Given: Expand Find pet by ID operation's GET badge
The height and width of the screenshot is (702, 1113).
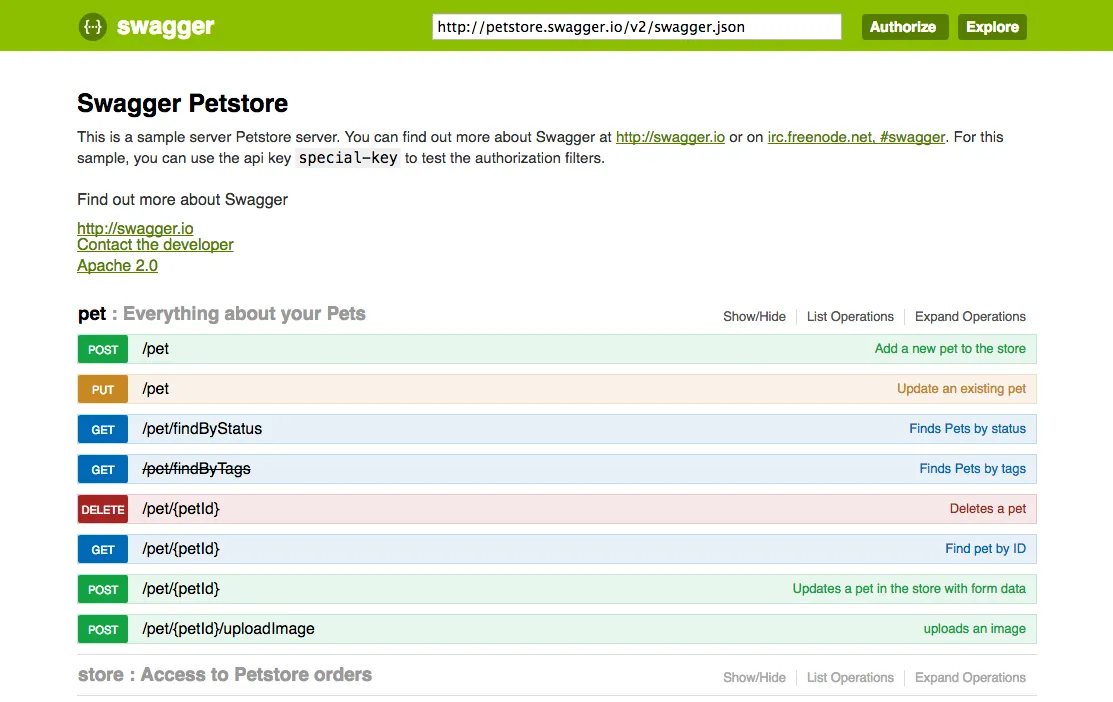Looking at the screenshot, I should click(x=103, y=549).
